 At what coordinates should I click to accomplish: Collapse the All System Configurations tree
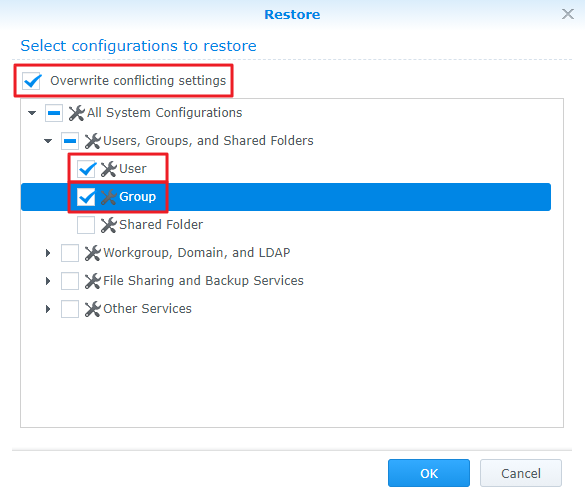(x=32, y=113)
